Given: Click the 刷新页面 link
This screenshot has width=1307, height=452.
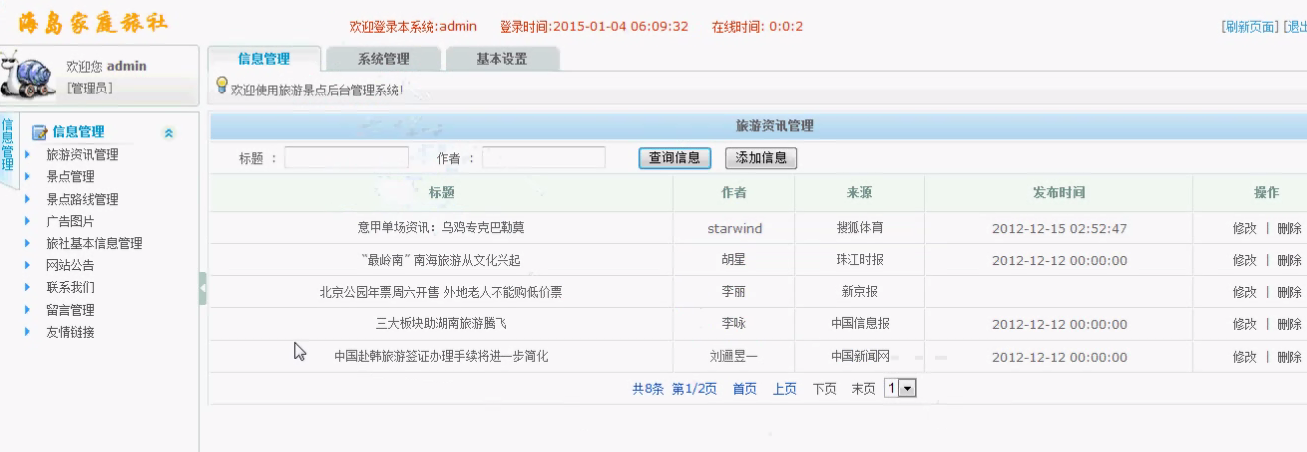Looking at the screenshot, I should (x=1249, y=27).
